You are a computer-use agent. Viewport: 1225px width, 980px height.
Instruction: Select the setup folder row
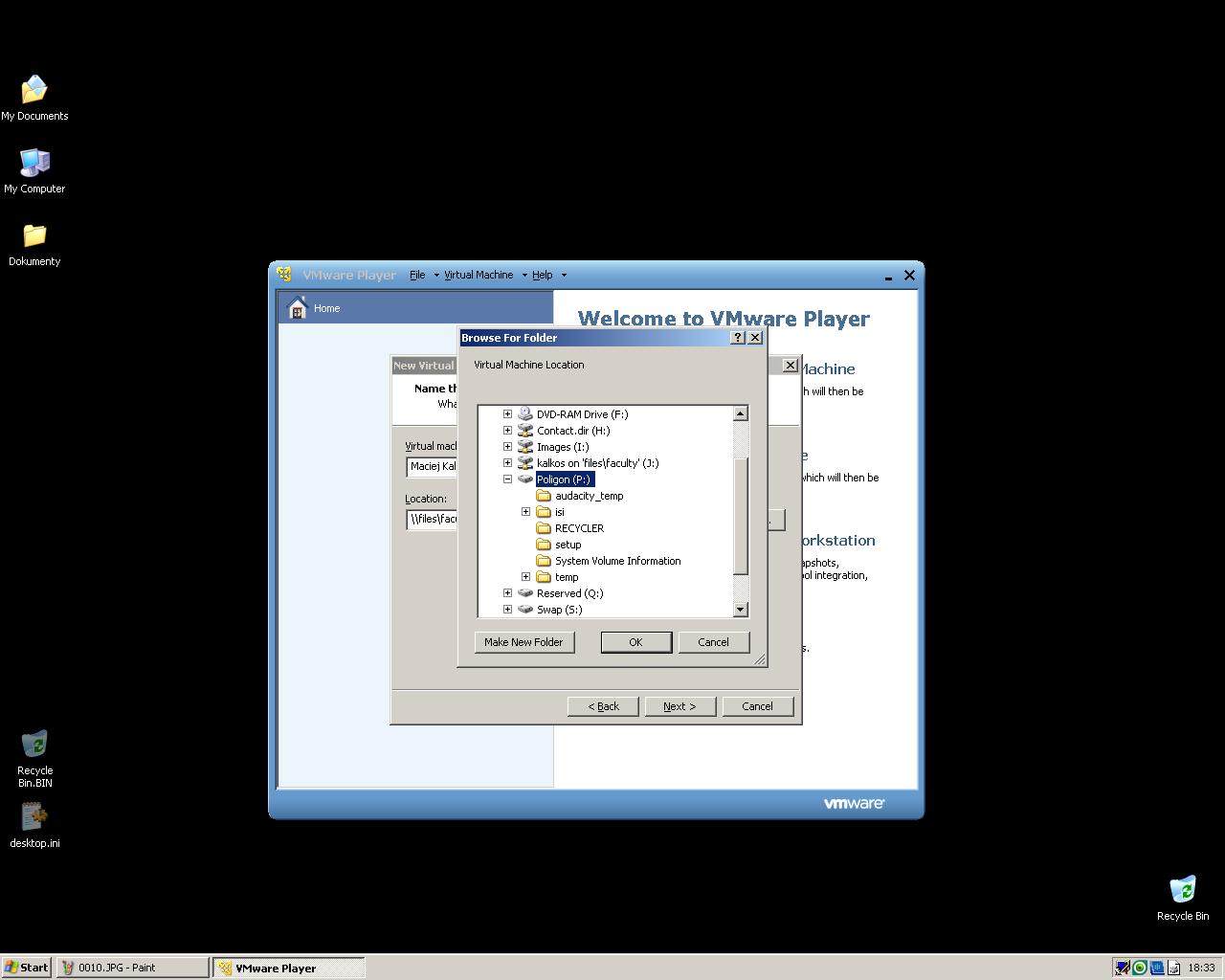coord(568,545)
